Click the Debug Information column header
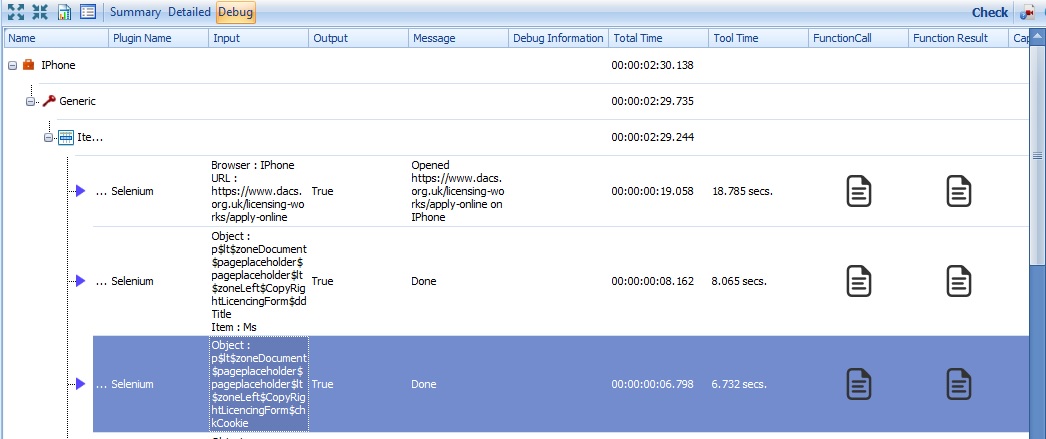The height and width of the screenshot is (439, 1046). coord(559,38)
